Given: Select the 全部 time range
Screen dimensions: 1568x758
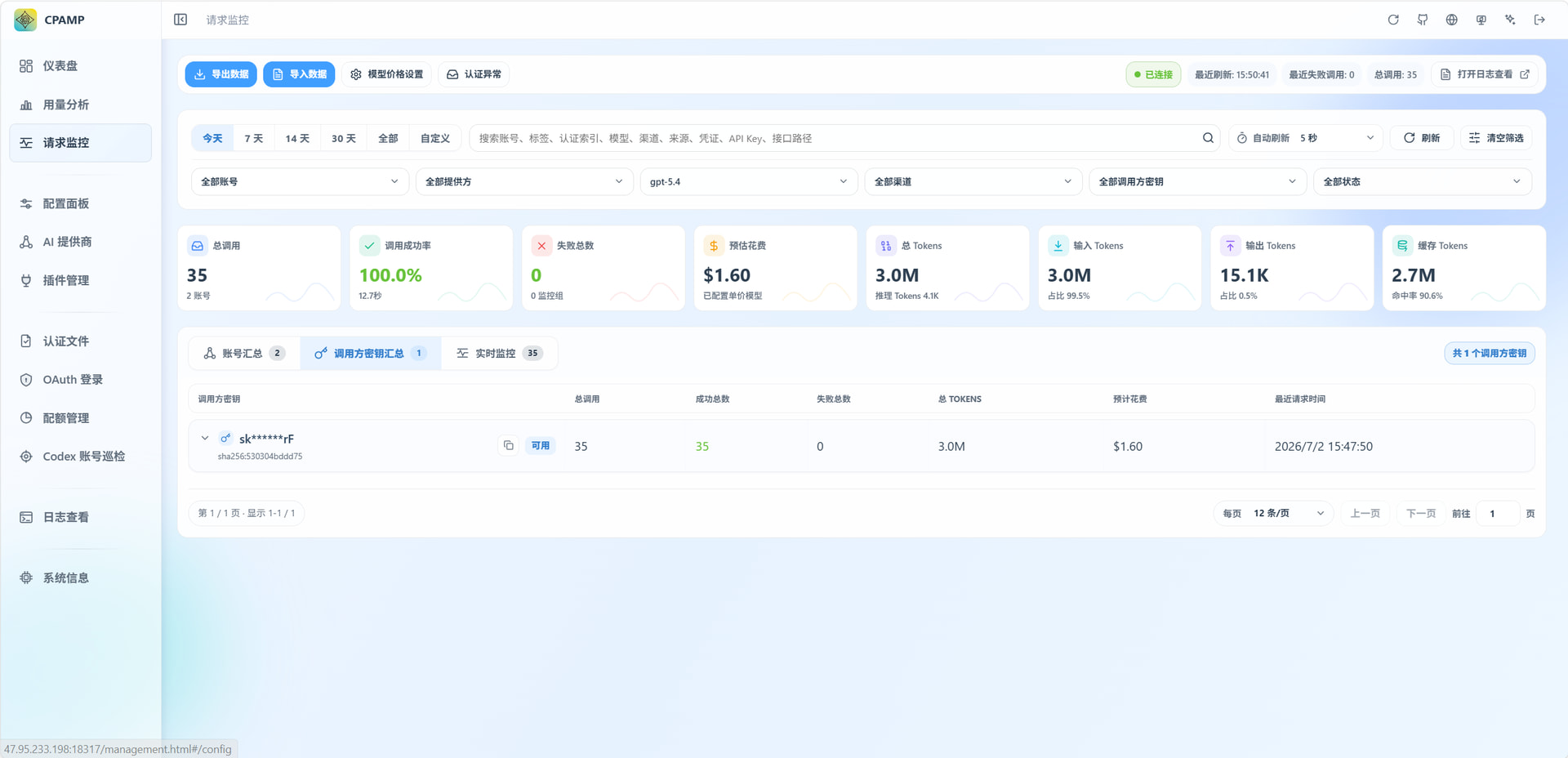Looking at the screenshot, I should (x=388, y=138).
